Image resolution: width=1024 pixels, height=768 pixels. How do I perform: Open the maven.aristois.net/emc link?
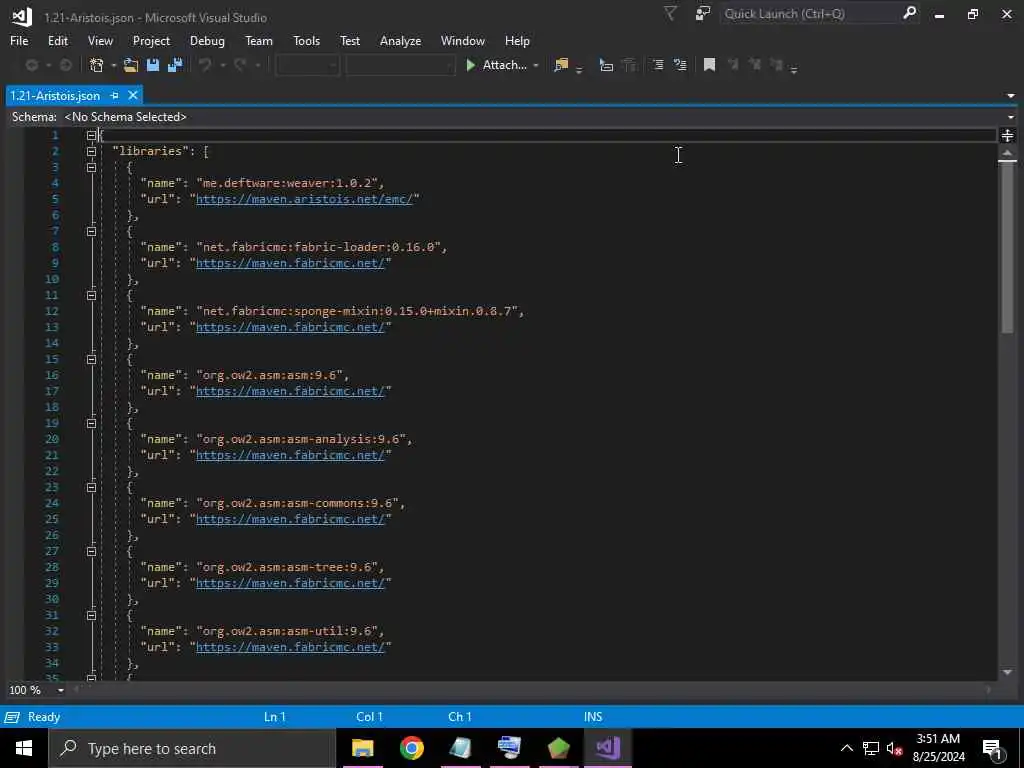point(304,199)
